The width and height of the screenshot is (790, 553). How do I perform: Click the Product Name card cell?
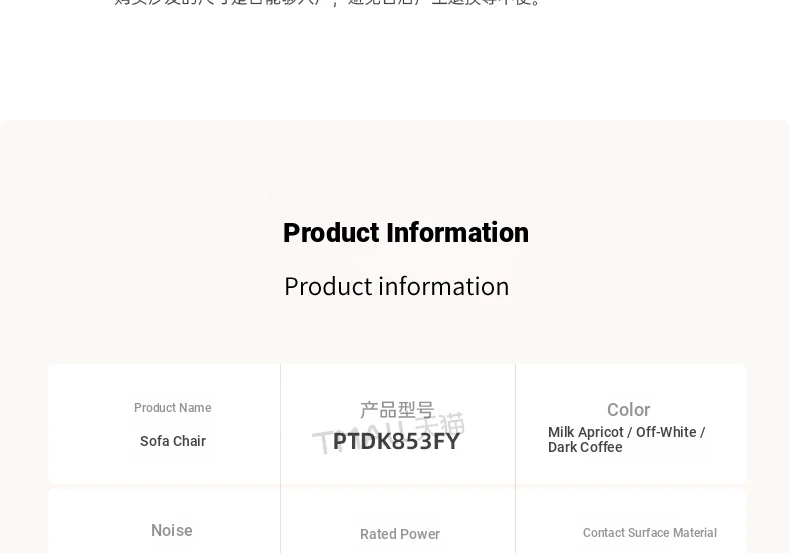coord(164,424)
